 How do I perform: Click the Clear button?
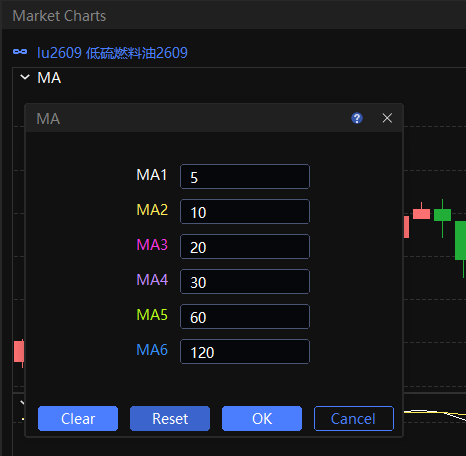click(78, 419)
